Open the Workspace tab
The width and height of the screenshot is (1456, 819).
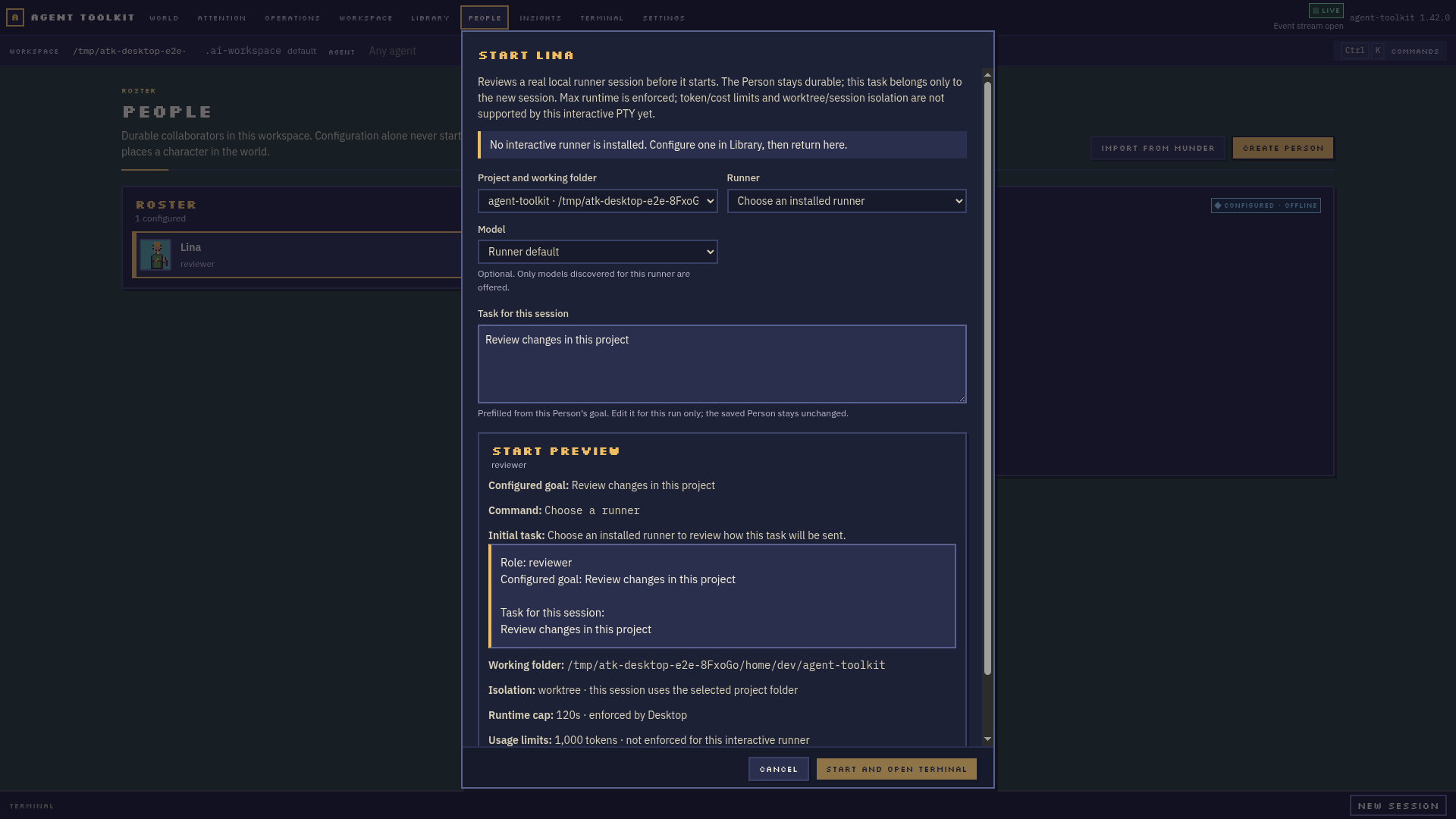coord(366,17)
